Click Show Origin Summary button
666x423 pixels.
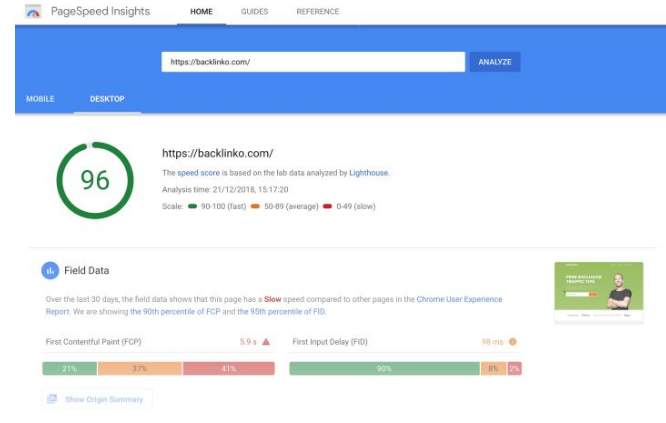[x=97, y=399]
